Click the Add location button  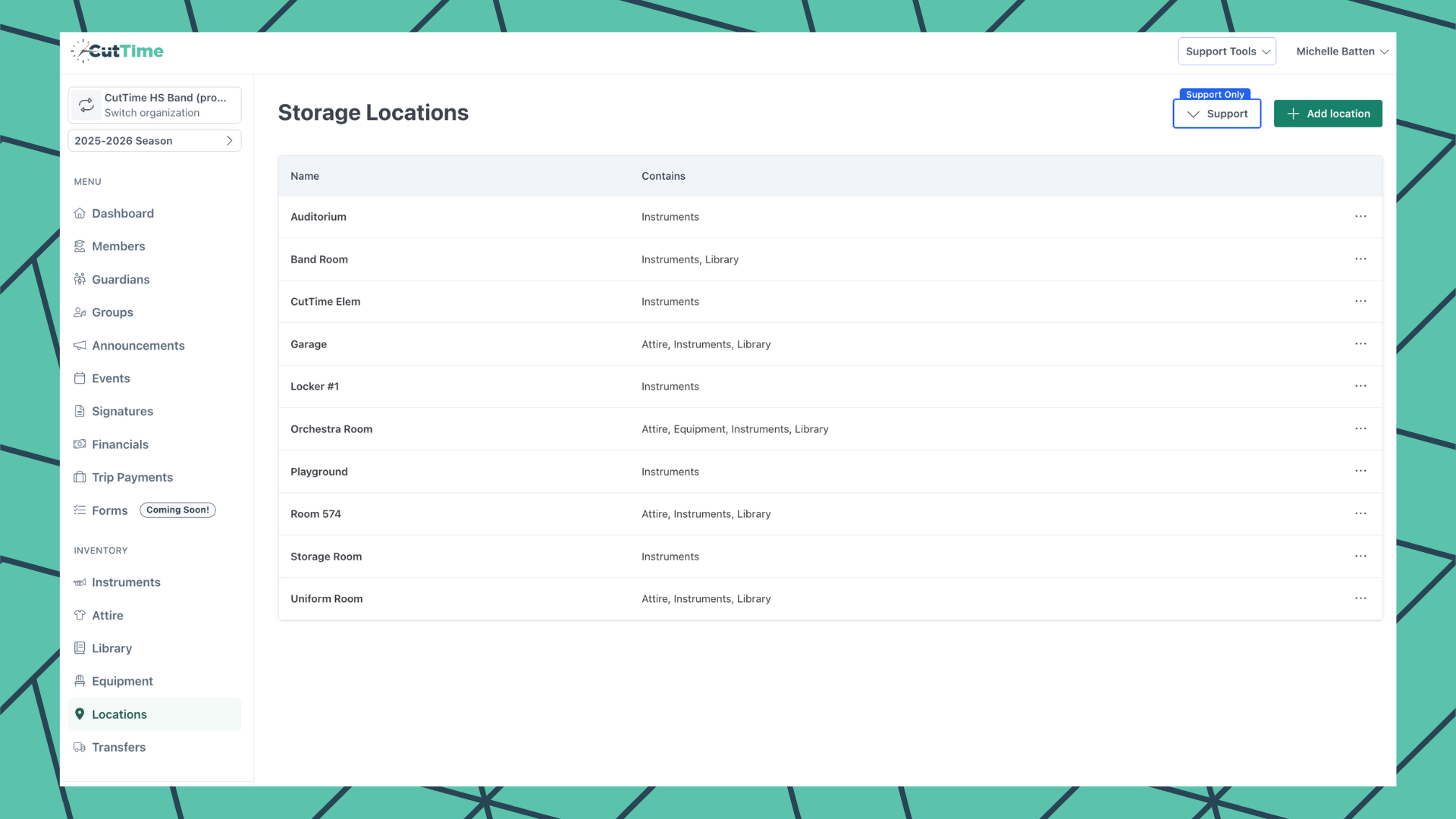tap(1327, 113)
